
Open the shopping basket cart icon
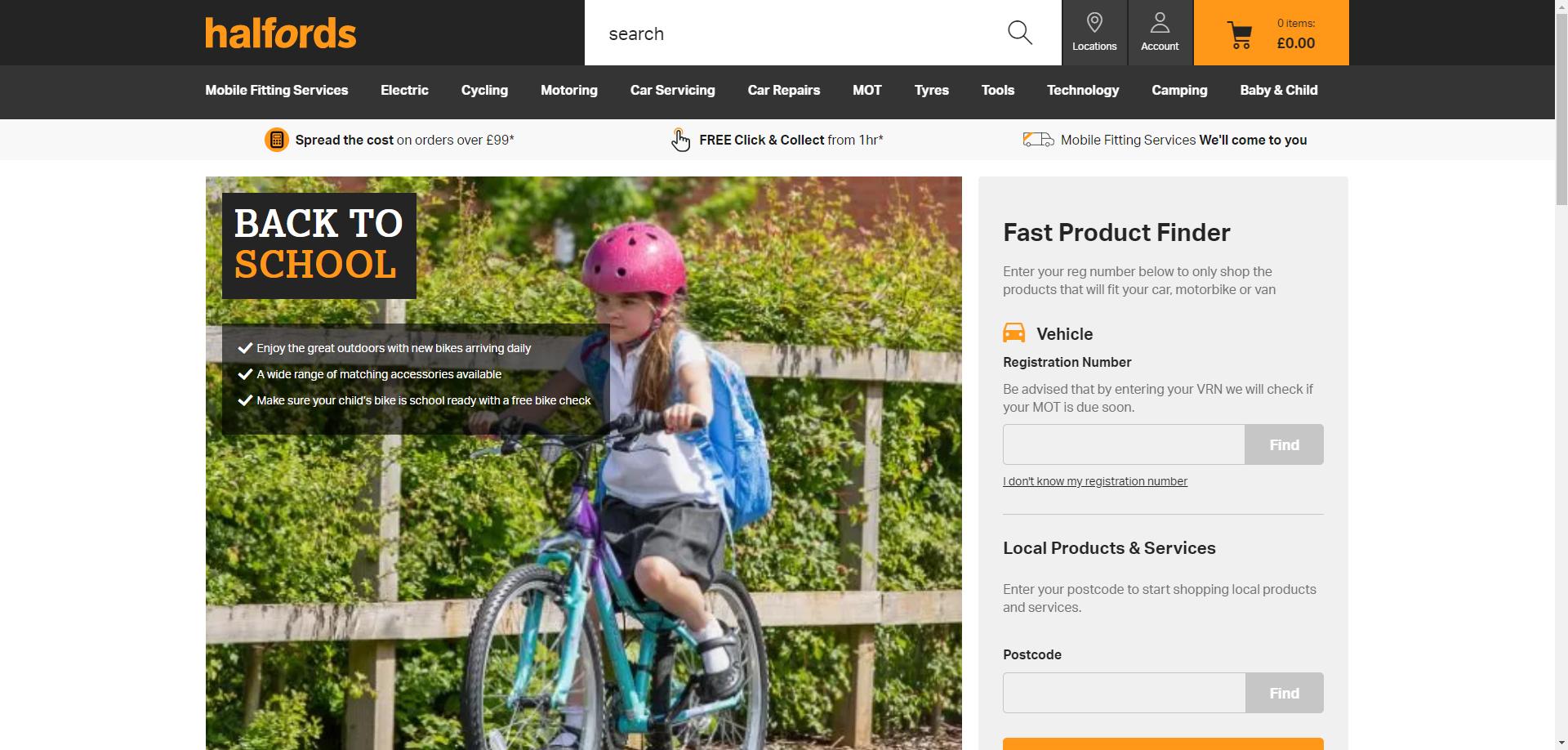pyautogui.click(x=1240, y=35)
